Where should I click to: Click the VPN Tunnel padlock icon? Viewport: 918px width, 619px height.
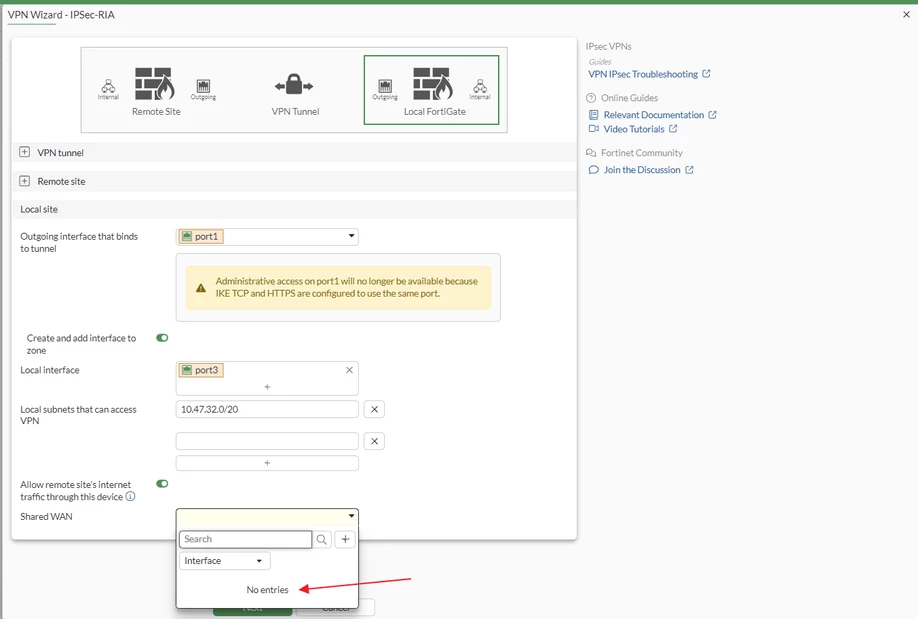click(x=294, y=85)
